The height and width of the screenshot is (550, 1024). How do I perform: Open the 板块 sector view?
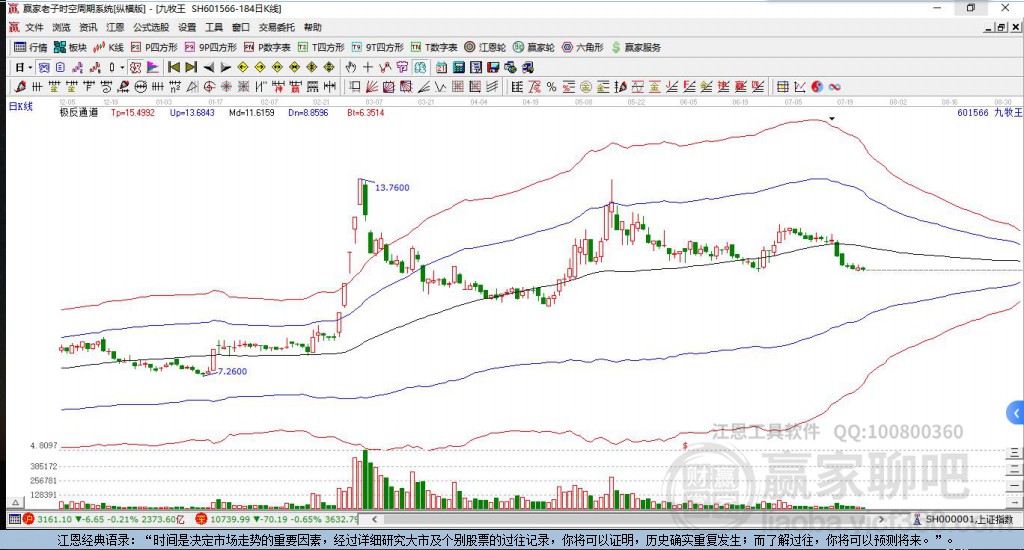(70, 47)
